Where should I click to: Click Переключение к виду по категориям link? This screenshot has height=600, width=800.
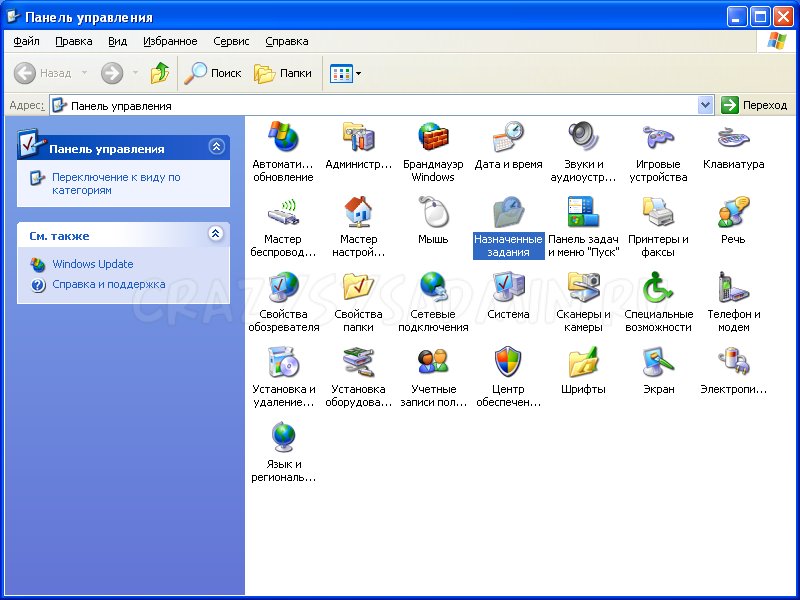(x=116, y=183)
